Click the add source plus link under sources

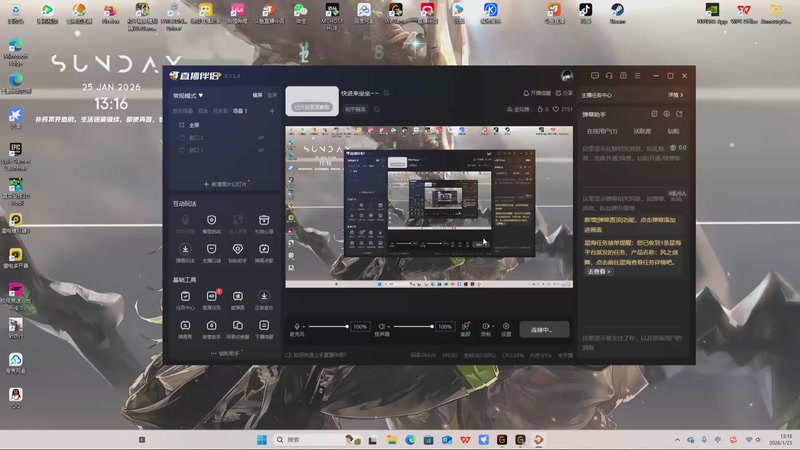[225, 184]
